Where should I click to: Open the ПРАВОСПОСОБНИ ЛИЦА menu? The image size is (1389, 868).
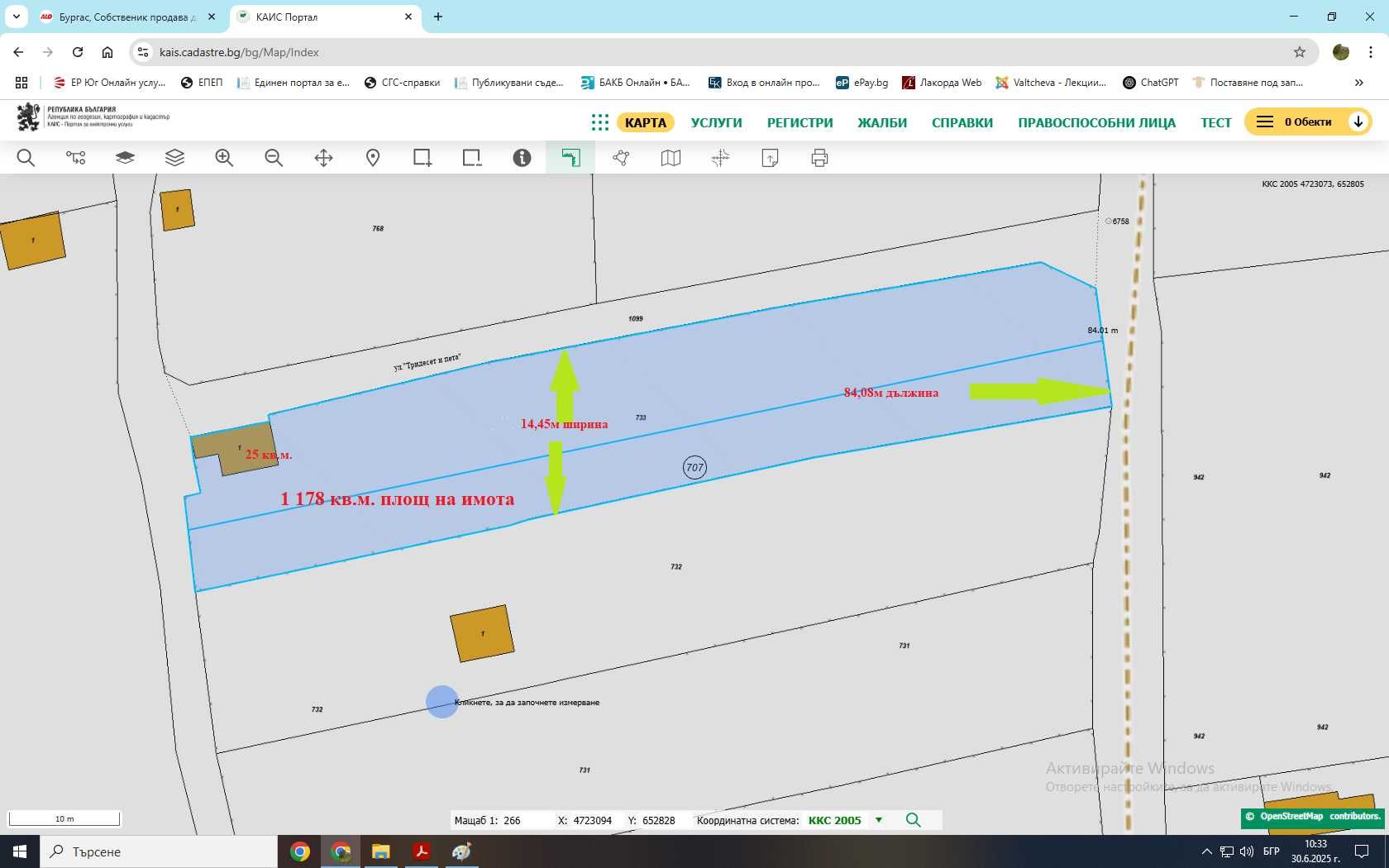[1096, 122]
